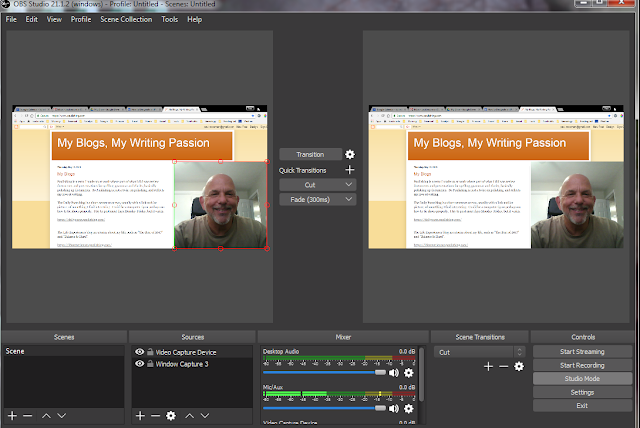Move source down in Sources list
Viewport: 640px width, 428px height.
(205, 415)
